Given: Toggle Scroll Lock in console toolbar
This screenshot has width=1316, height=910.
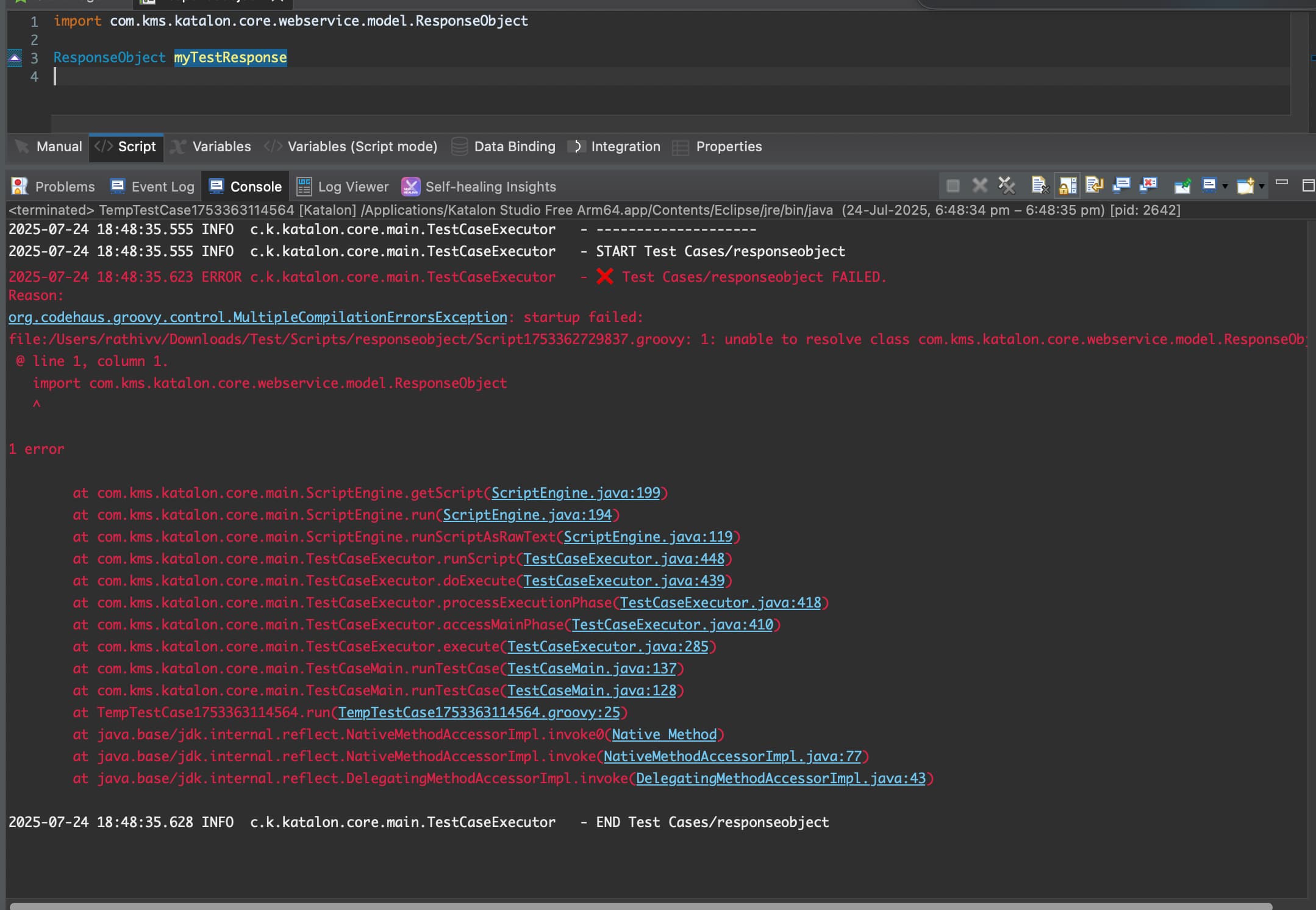Looking at the screenshot, I should [x=1067, y=185].
